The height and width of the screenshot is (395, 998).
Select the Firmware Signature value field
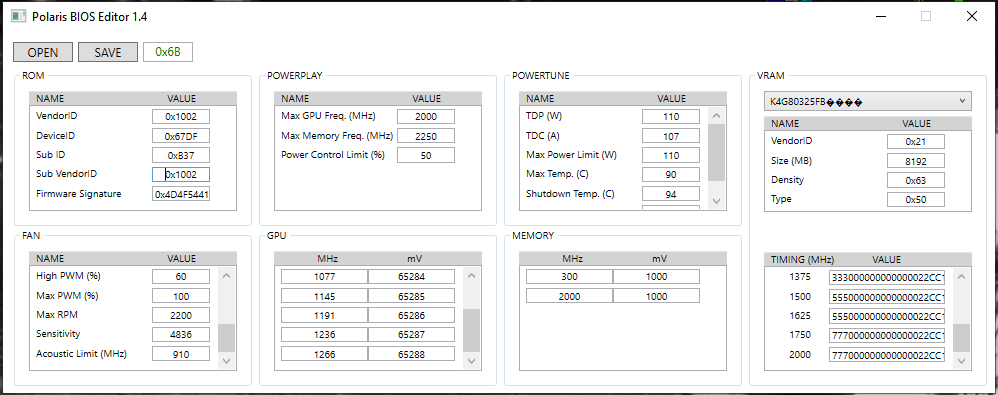click(x=181, y=194)
